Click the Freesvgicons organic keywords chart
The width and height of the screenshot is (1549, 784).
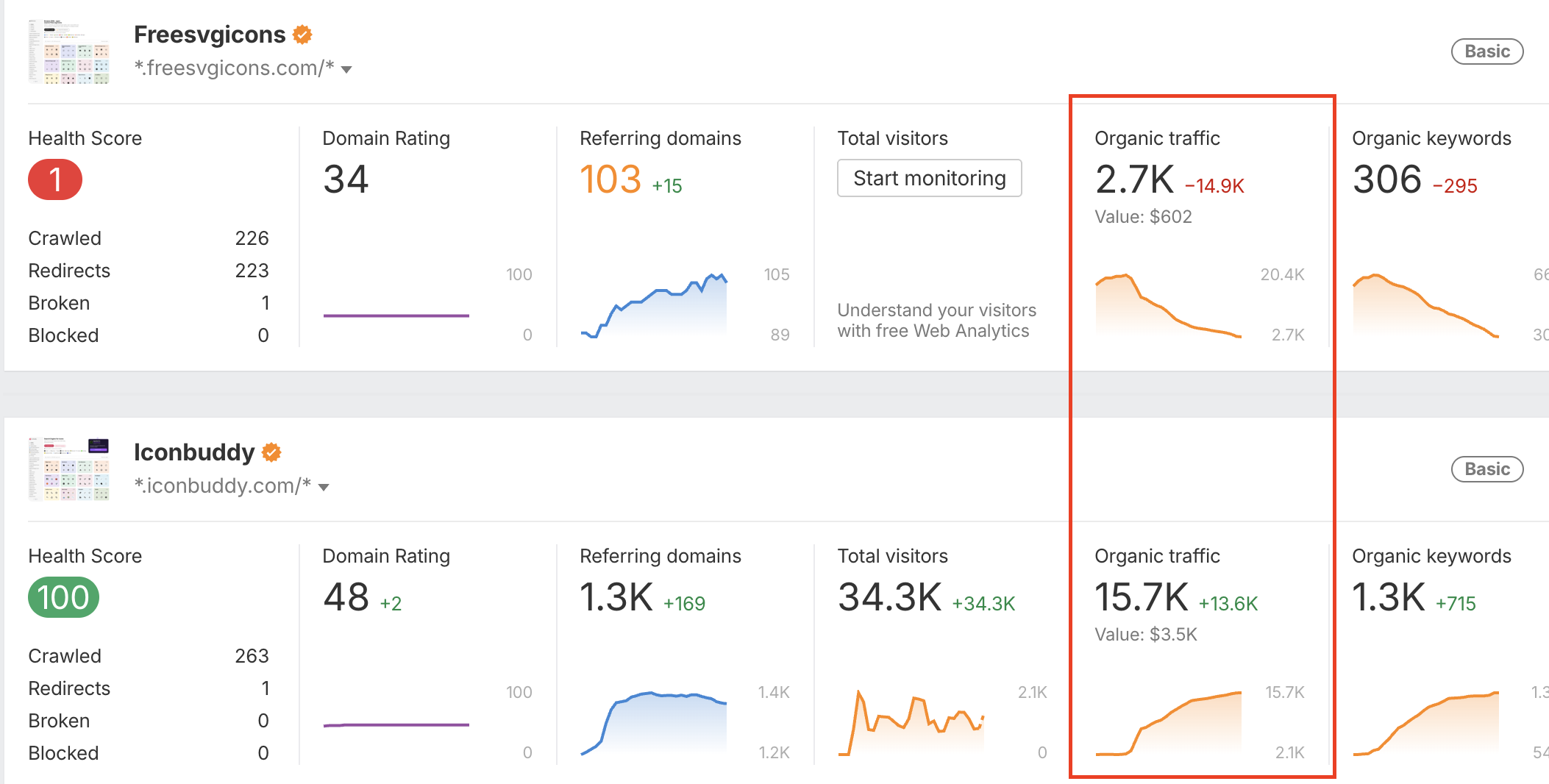(1426, 305)
